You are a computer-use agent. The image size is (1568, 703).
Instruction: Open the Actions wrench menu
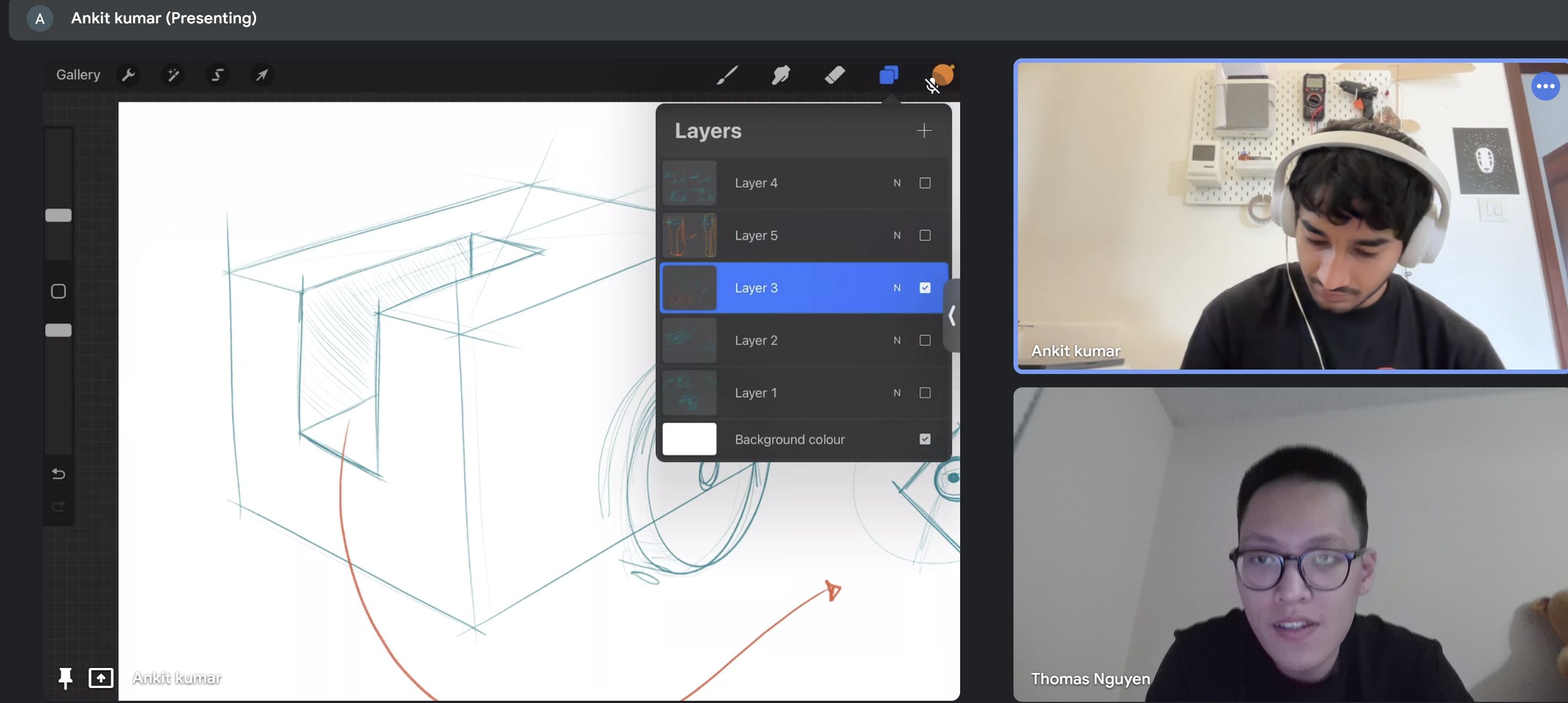128,75
